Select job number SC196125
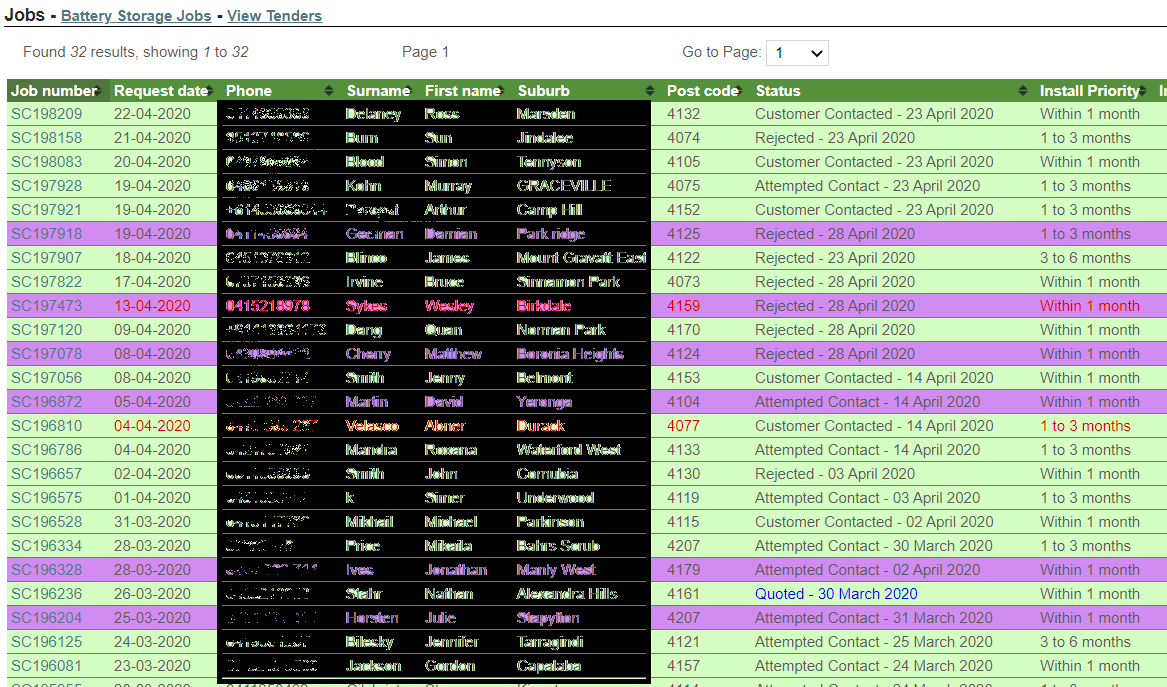This screenshot has width=1167, height=687. click(47, 642)
